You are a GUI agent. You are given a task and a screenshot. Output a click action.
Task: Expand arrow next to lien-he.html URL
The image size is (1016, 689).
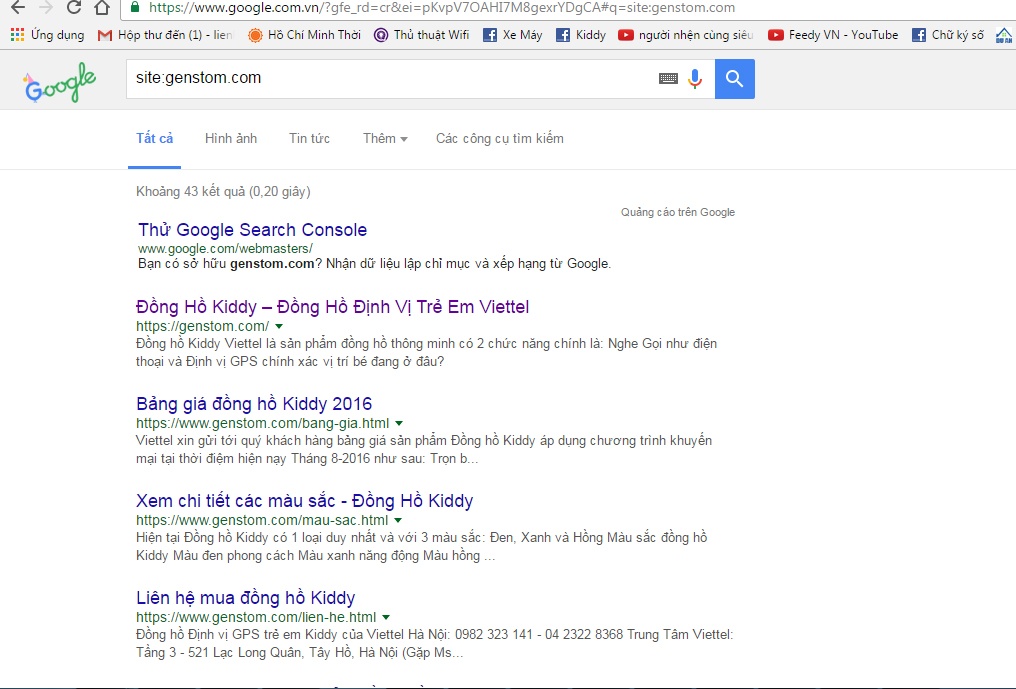(386, 617)
